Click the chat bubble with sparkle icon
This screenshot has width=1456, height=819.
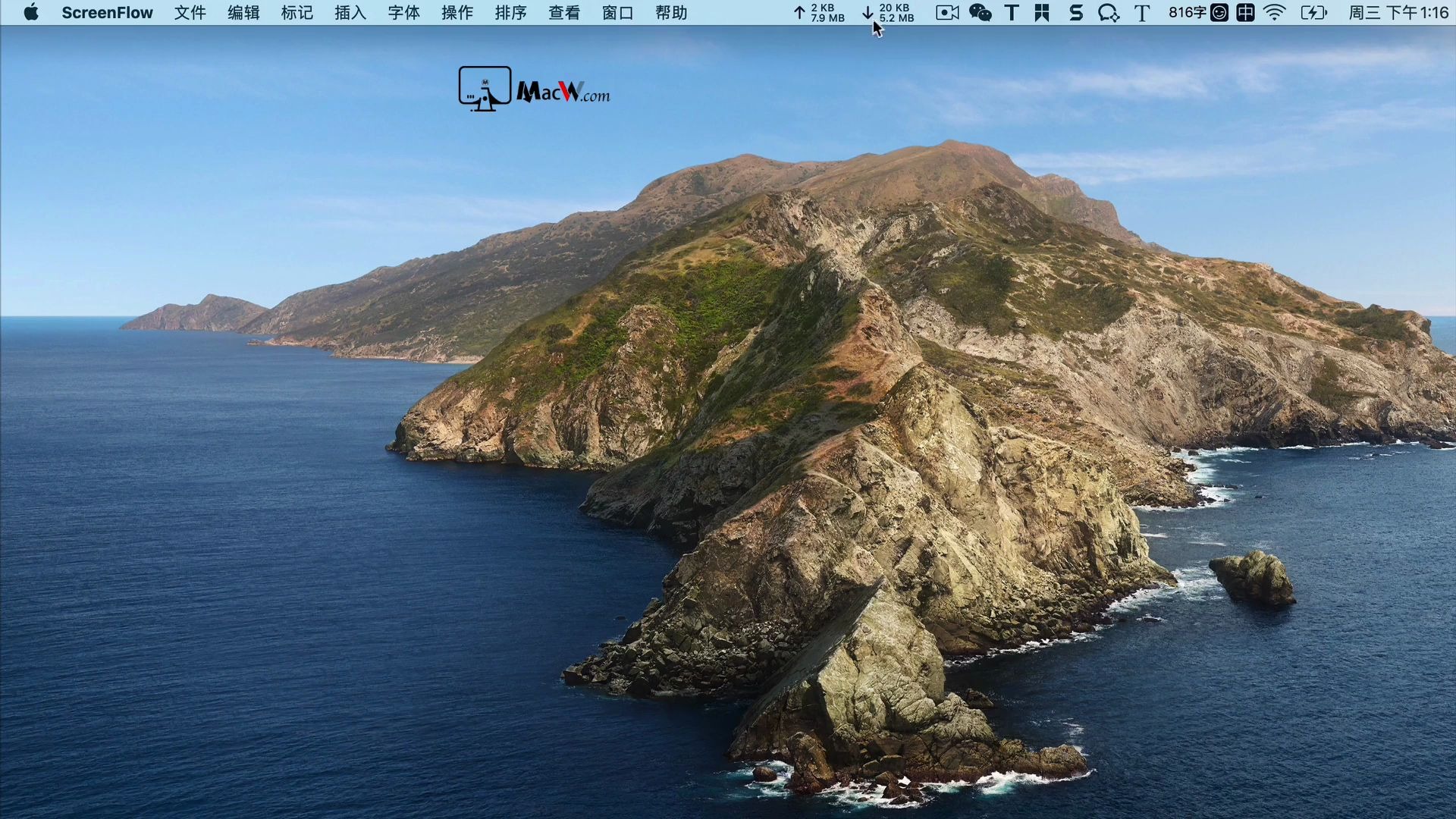pyautogui.click(x=1109, y=13)
